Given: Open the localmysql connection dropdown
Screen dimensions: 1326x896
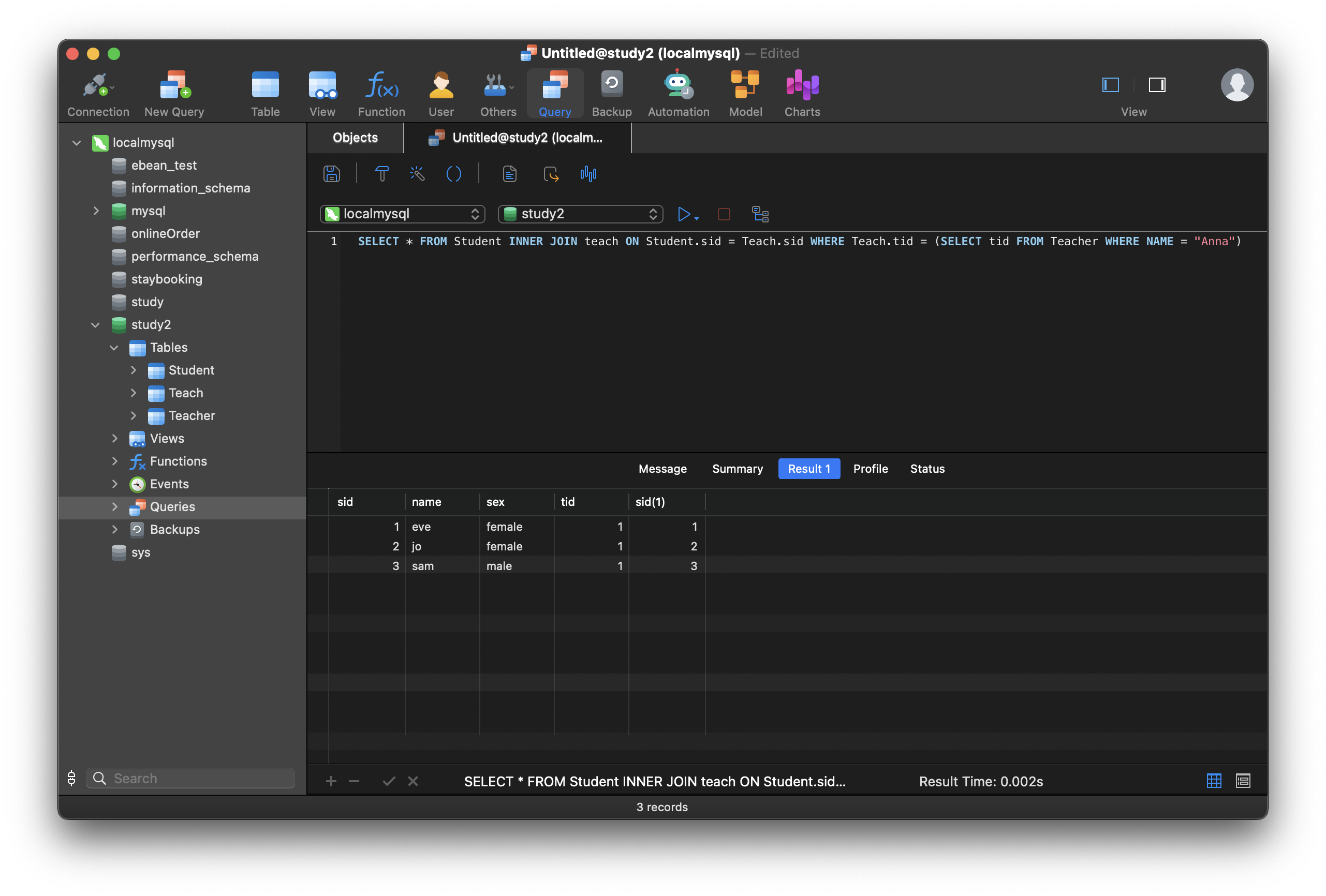Looking at the screenshot, I should click(x=402, y=214).
